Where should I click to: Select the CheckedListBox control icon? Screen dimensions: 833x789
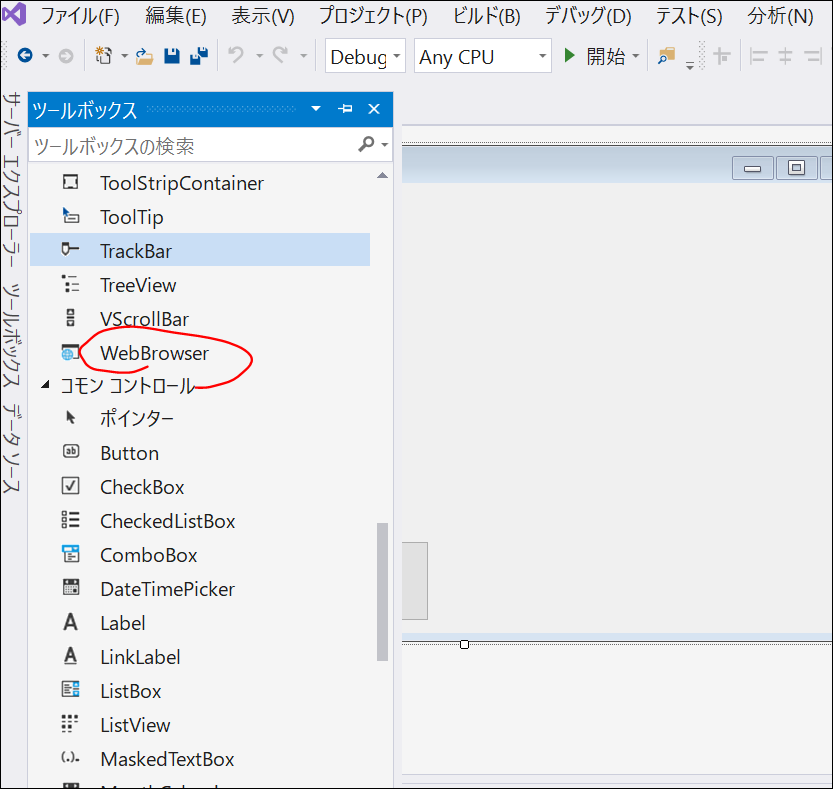pos(71,520)
